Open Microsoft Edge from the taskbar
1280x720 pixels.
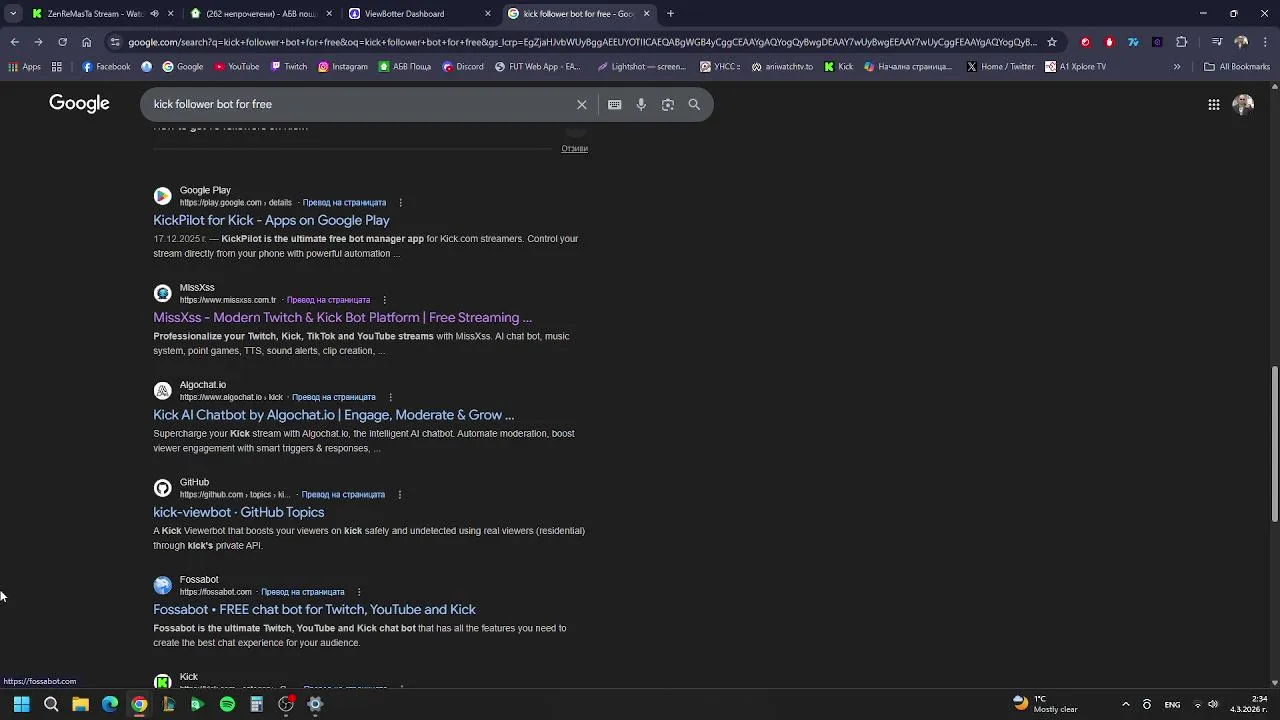(x=110, y=704)
